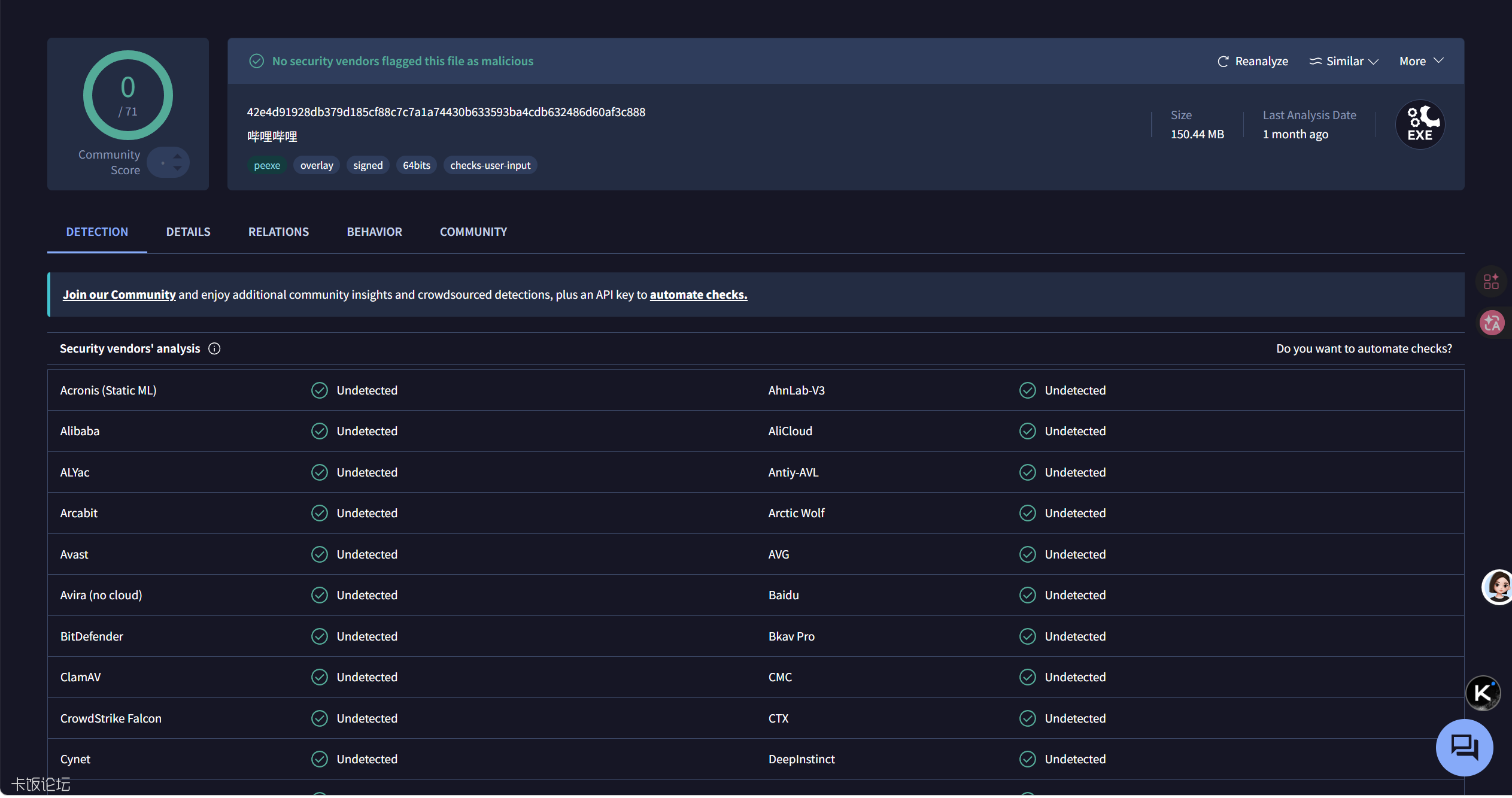Follow the Join our Community link
Image resolution: width=1512 pixels, height=798 pixels.
[x=119, y=295]
